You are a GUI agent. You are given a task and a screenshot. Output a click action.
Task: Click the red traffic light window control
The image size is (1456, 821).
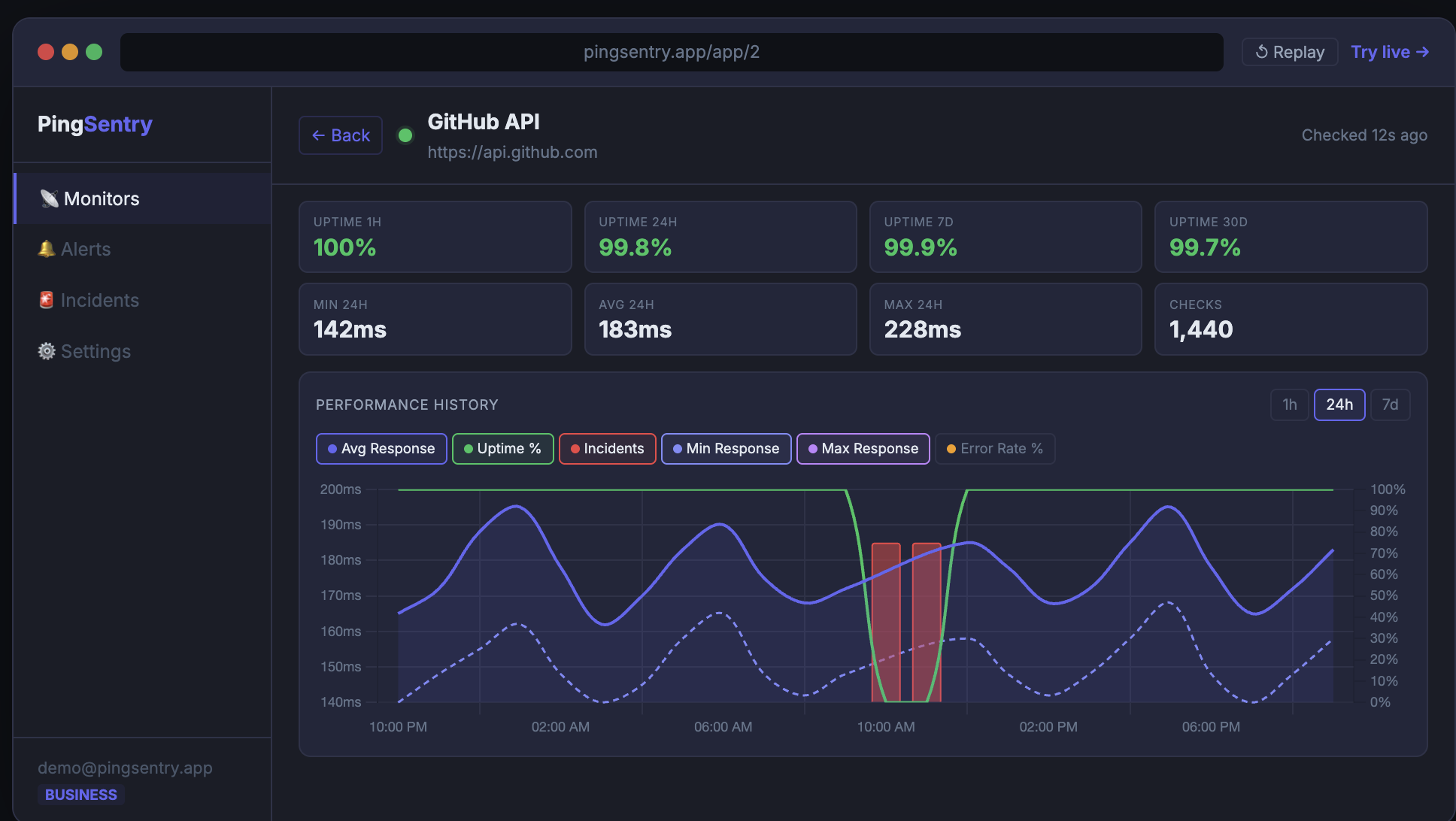[x=45, y=52]
